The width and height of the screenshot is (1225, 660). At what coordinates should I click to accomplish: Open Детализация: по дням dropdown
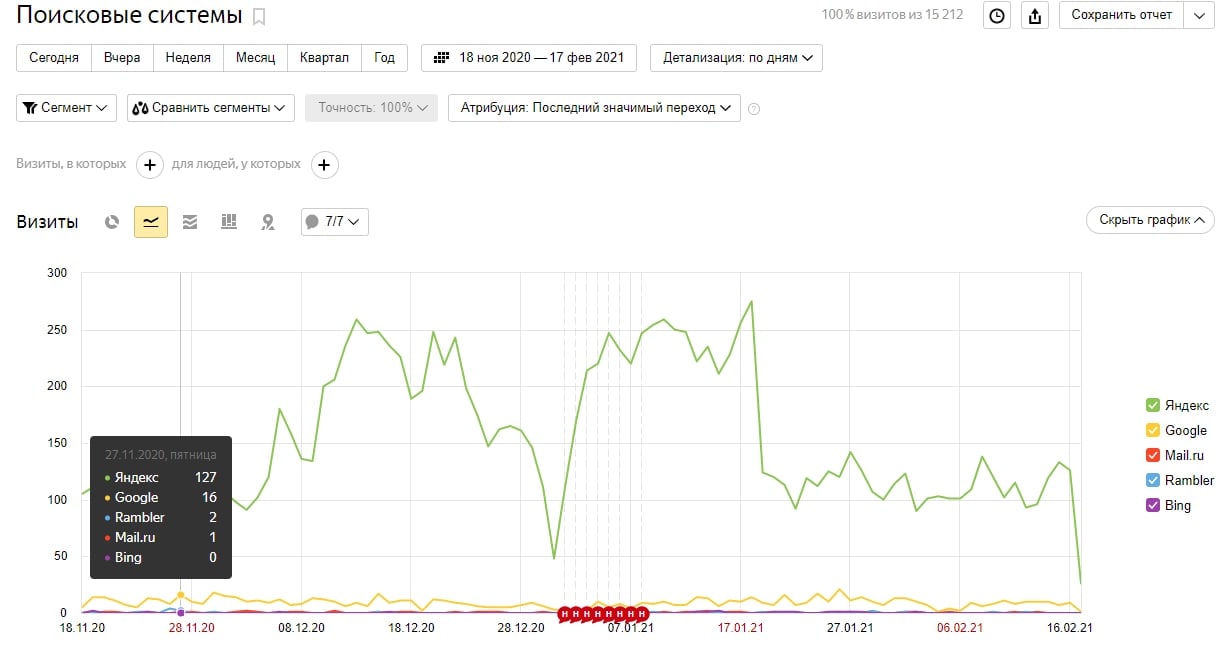(736, 58)
